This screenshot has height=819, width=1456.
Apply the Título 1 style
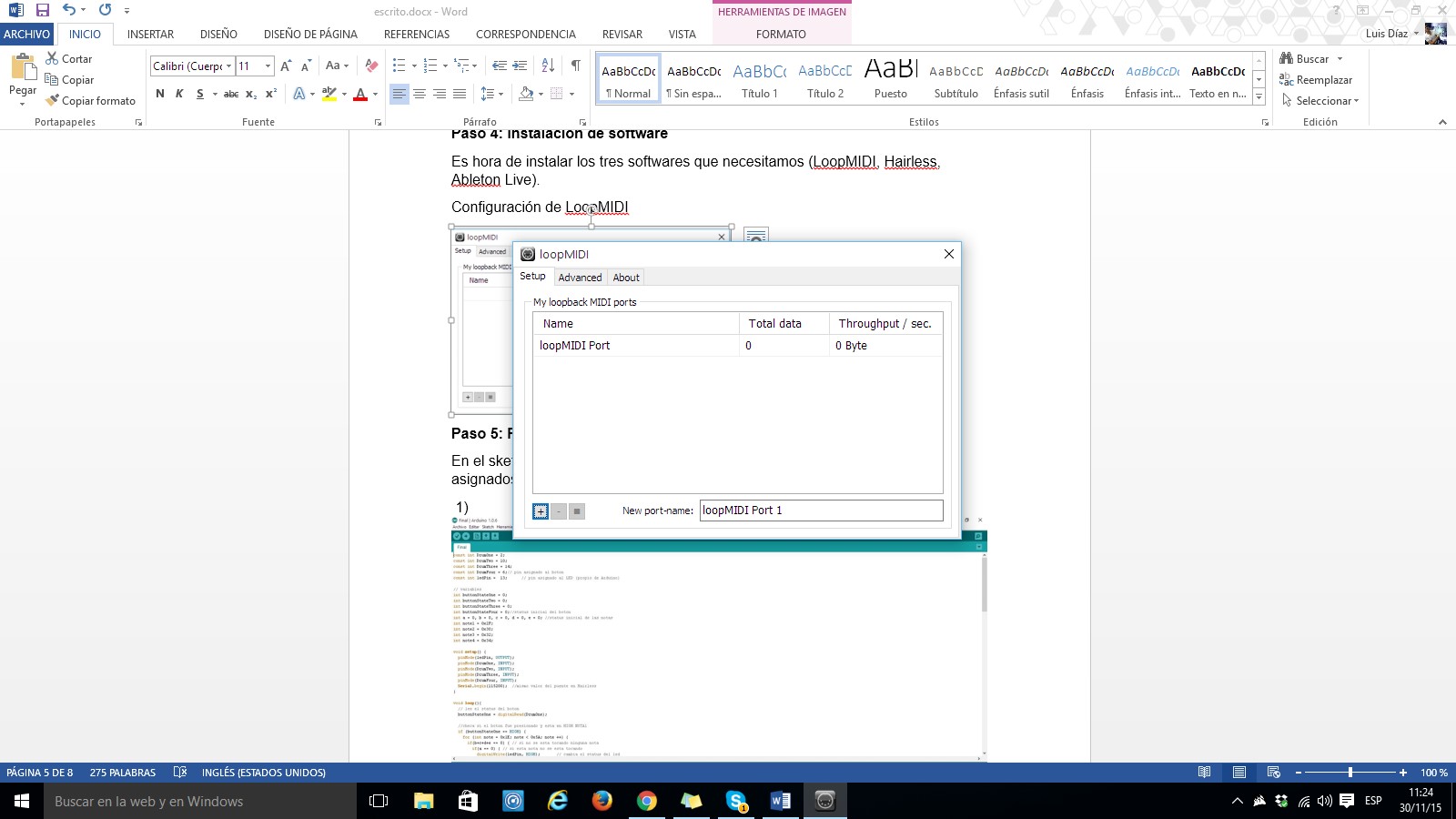[760, 80]
